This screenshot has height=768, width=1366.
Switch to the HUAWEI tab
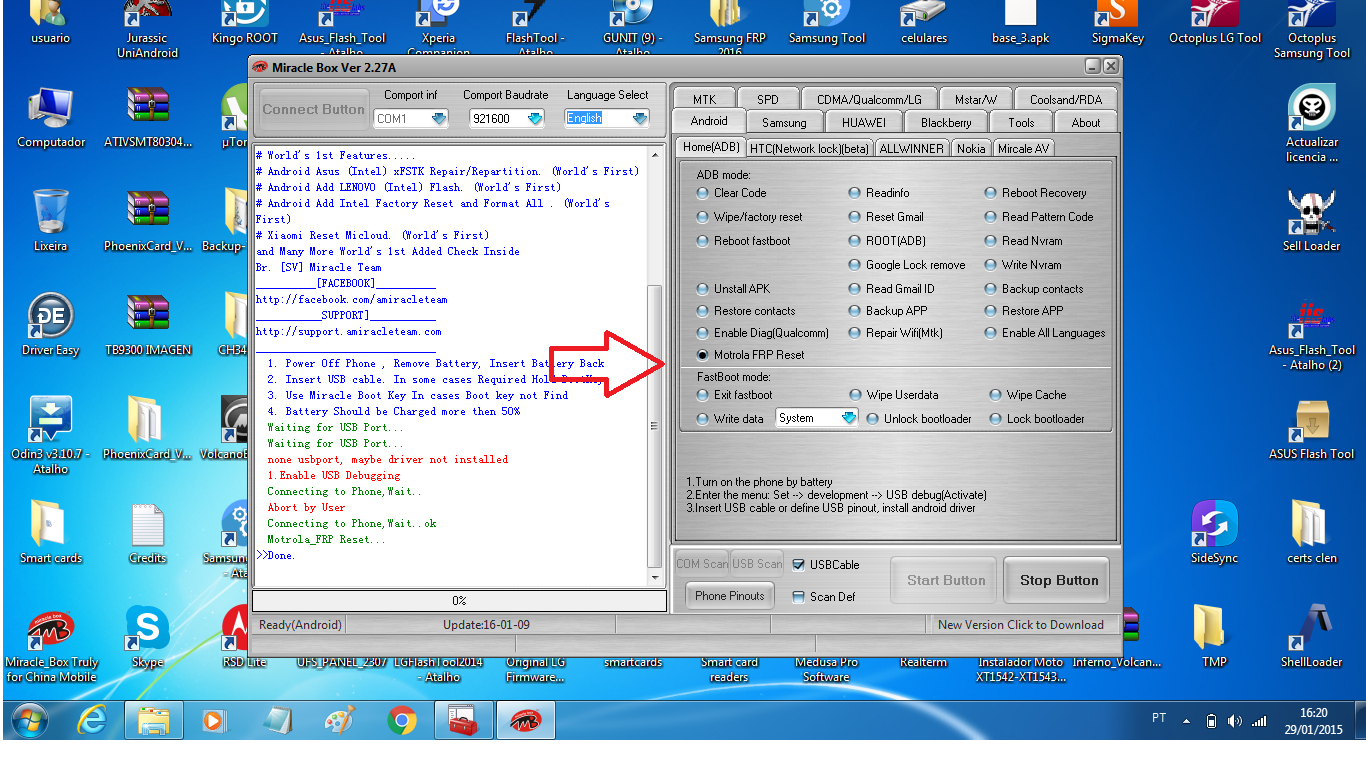pyautogui.click(x=863, y=122)
